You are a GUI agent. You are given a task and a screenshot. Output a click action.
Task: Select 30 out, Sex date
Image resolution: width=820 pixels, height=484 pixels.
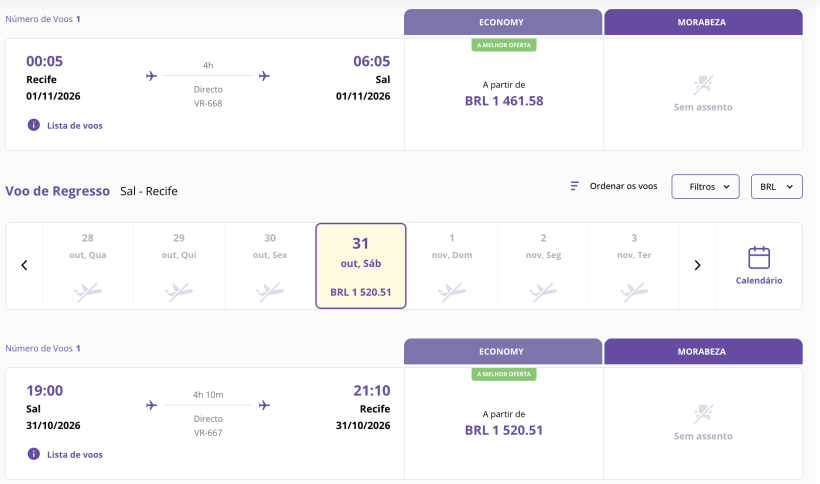coord(270,266)
